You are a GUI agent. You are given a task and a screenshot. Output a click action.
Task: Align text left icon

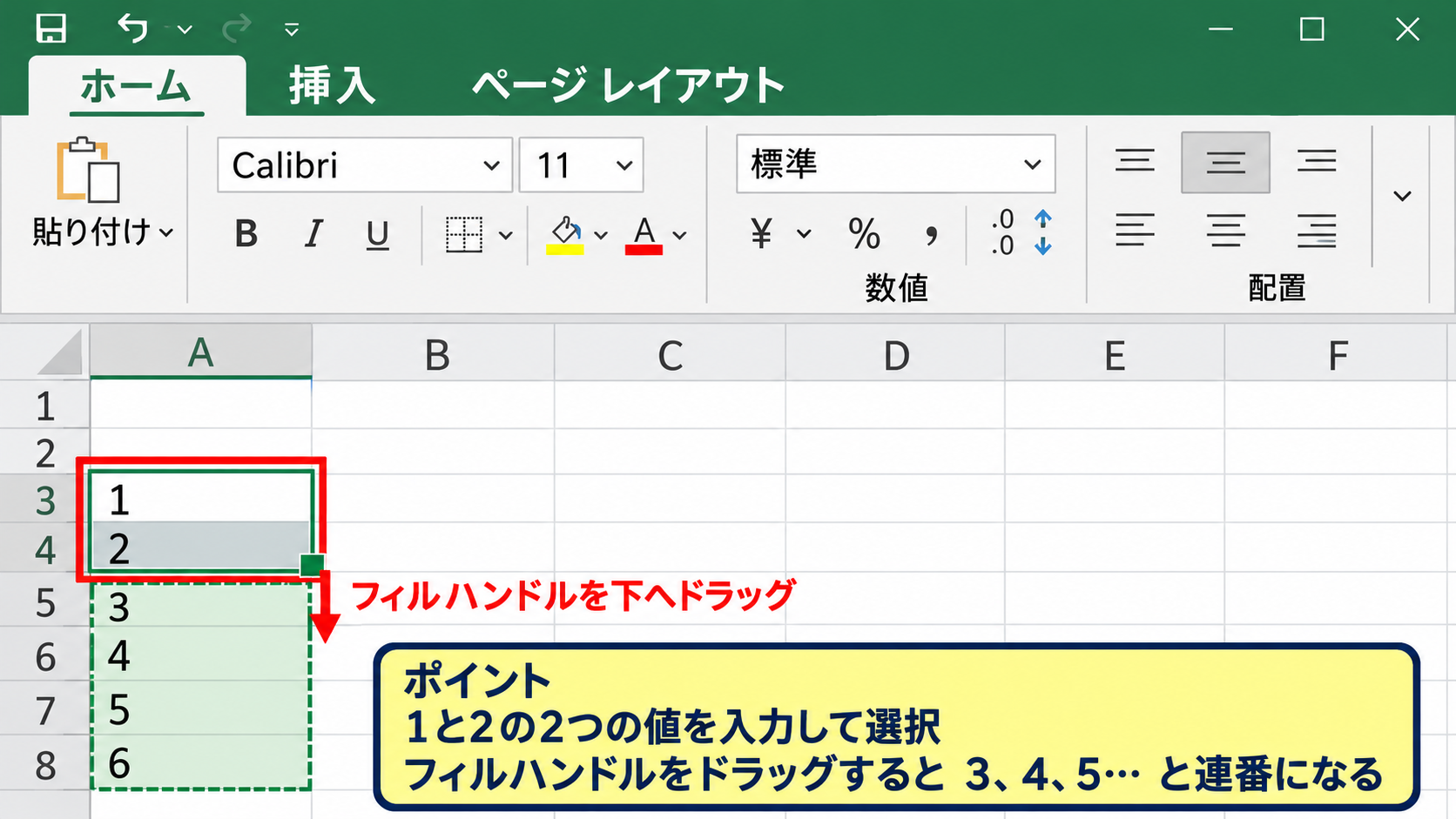(x=1135, y=231)
